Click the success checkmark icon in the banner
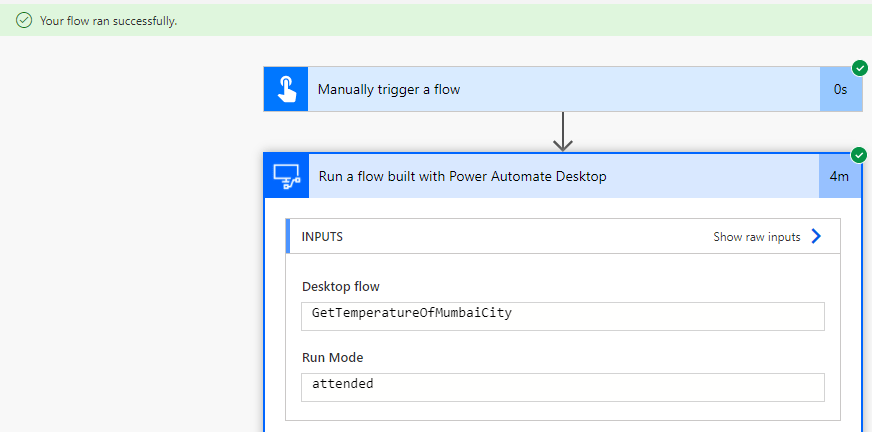The width and height of the screenshot is (872, 432). tap(24, 21)
